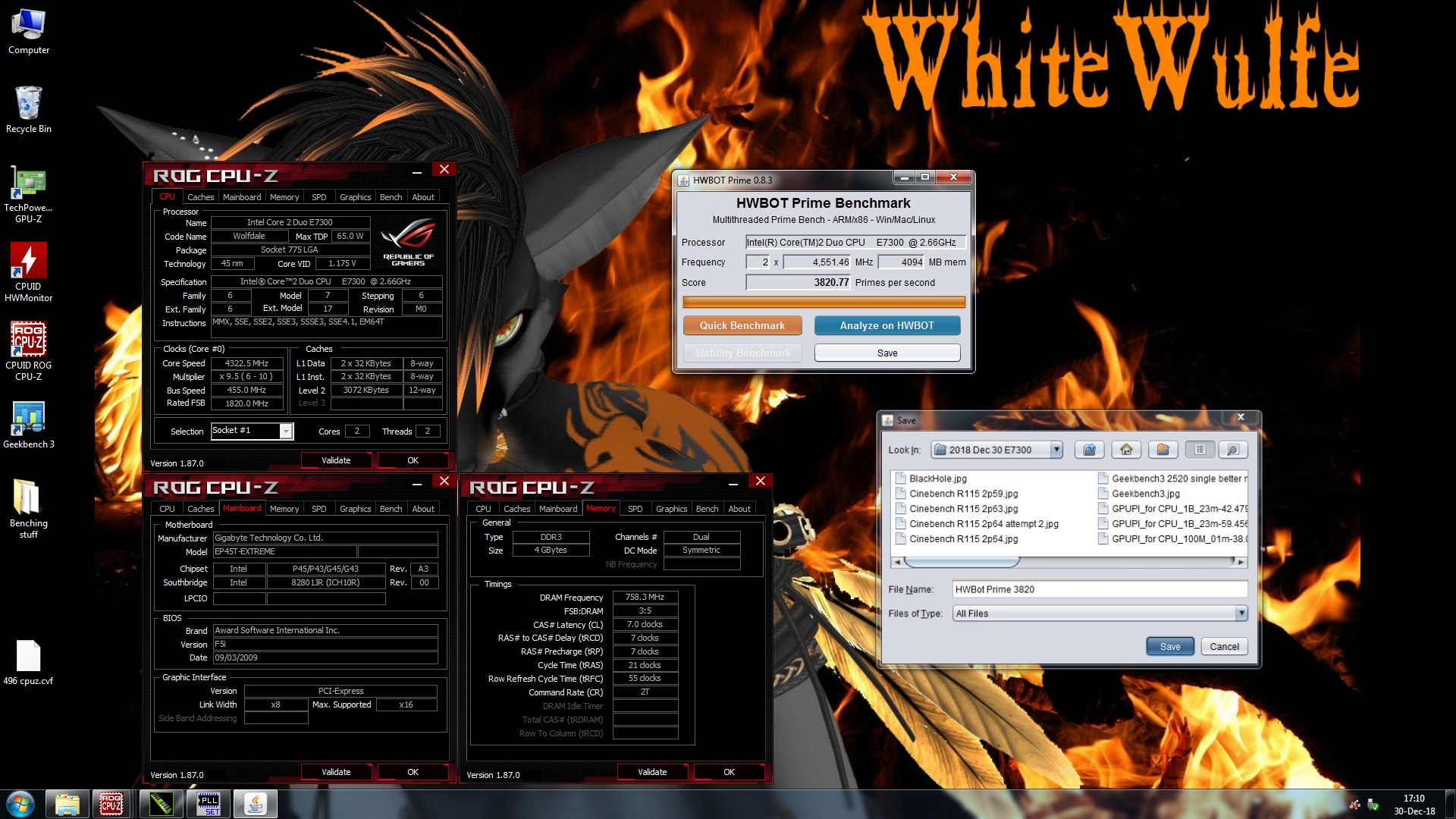
Task: Open SPD tab in Memory CPU-Z window
Action: coord(635,509)
